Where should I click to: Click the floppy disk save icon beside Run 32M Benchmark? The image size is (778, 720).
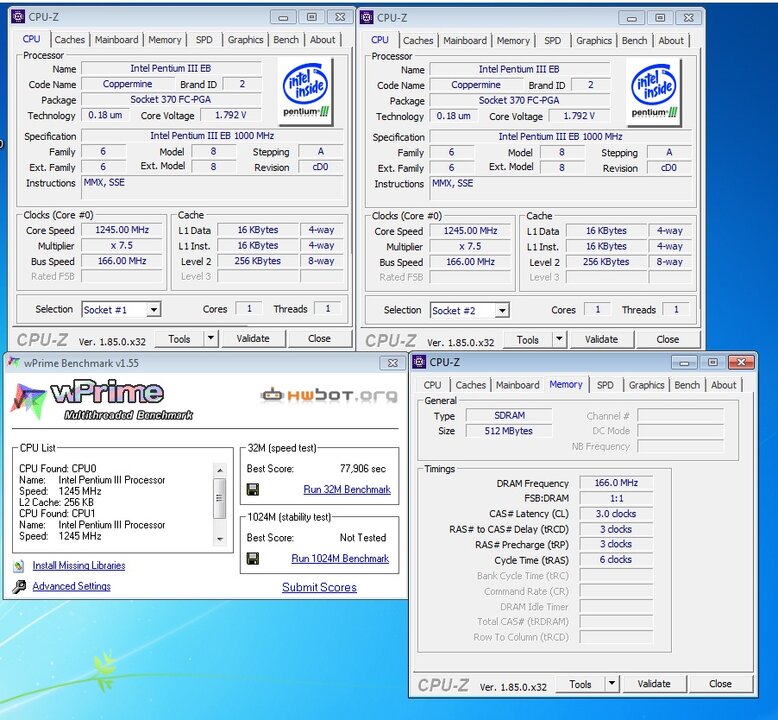253,490
